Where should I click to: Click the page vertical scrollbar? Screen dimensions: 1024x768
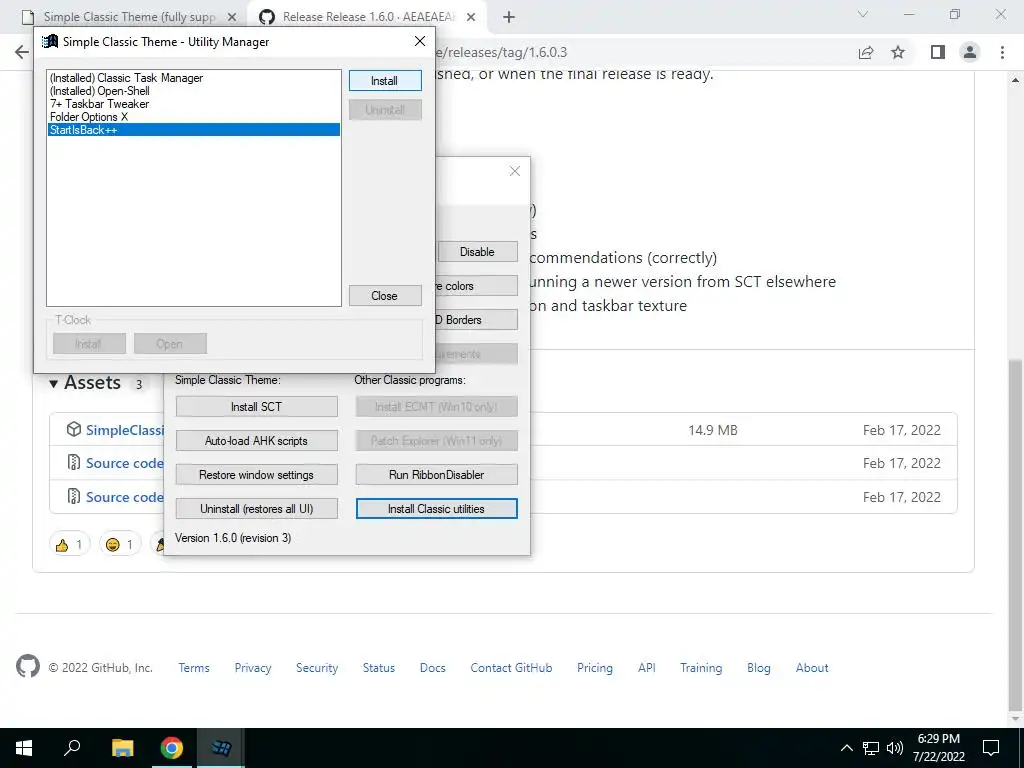tap(1016, 536)
